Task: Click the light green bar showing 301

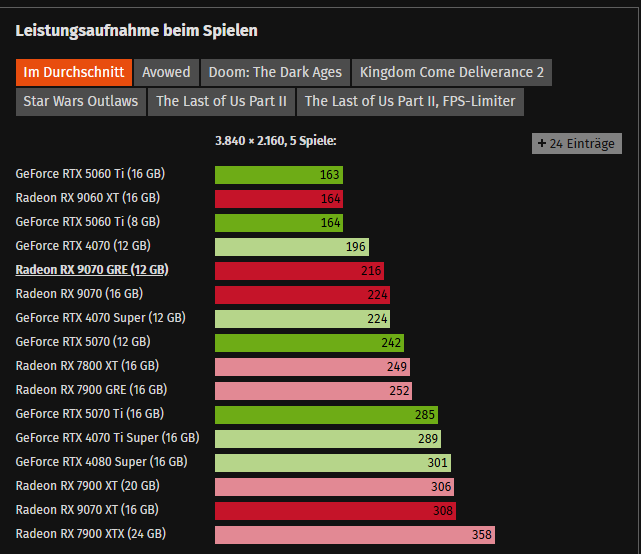Action: 333,463
